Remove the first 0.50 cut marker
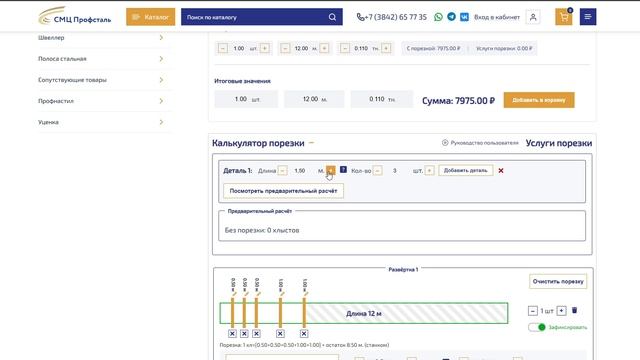 pyautogui.click(x=232, y=333)
